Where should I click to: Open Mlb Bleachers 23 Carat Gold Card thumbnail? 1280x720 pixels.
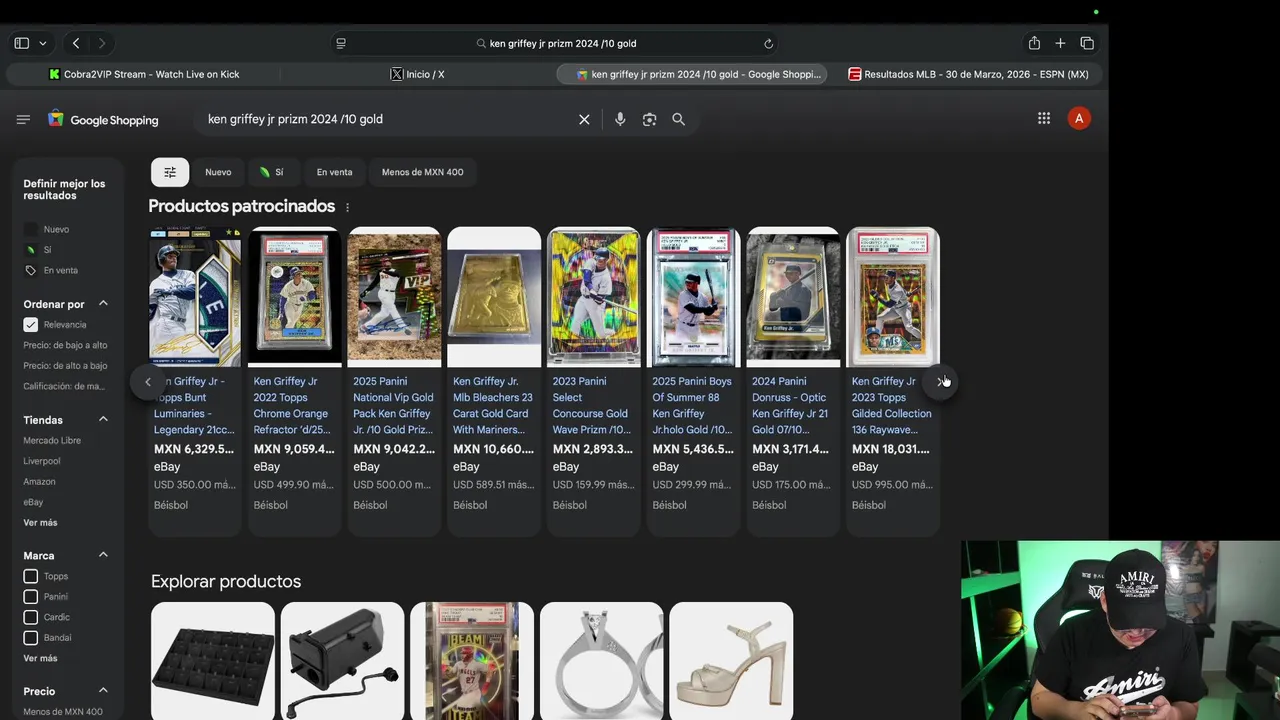click(x=494, y=297)
